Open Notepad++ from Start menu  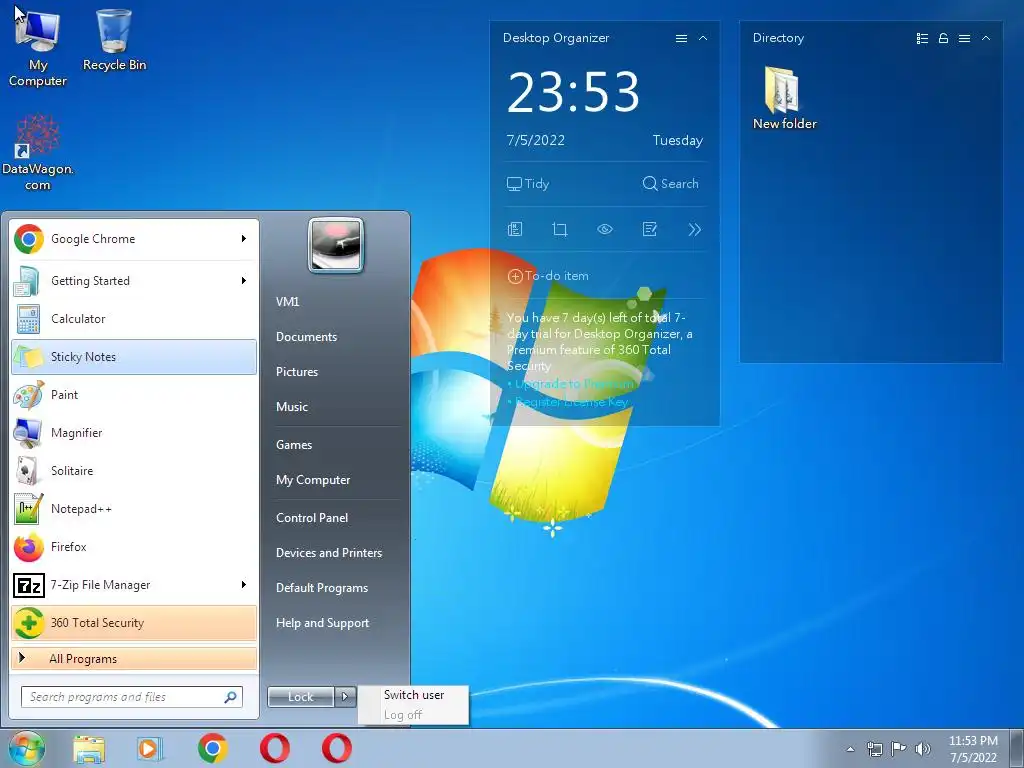(x=134, y=509)
